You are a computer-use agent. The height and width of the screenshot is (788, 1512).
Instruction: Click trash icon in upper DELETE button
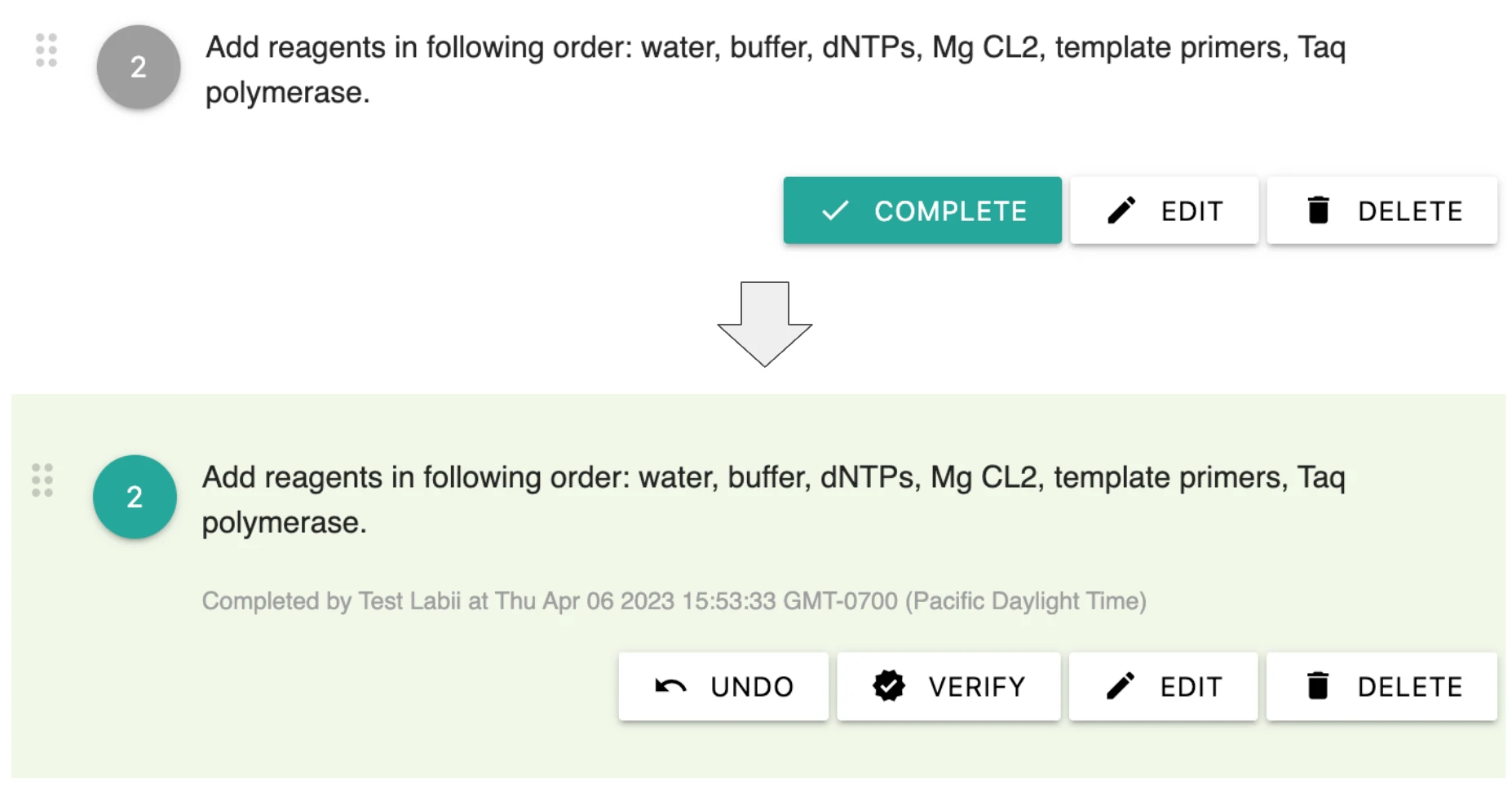(1318, 210)
